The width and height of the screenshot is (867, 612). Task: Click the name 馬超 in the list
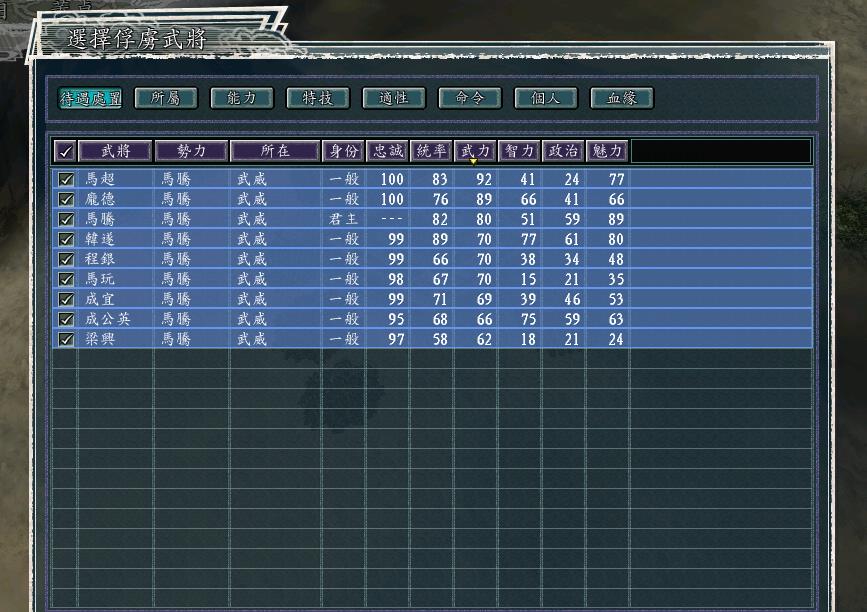pyautogui.click(x=100, y=179)
